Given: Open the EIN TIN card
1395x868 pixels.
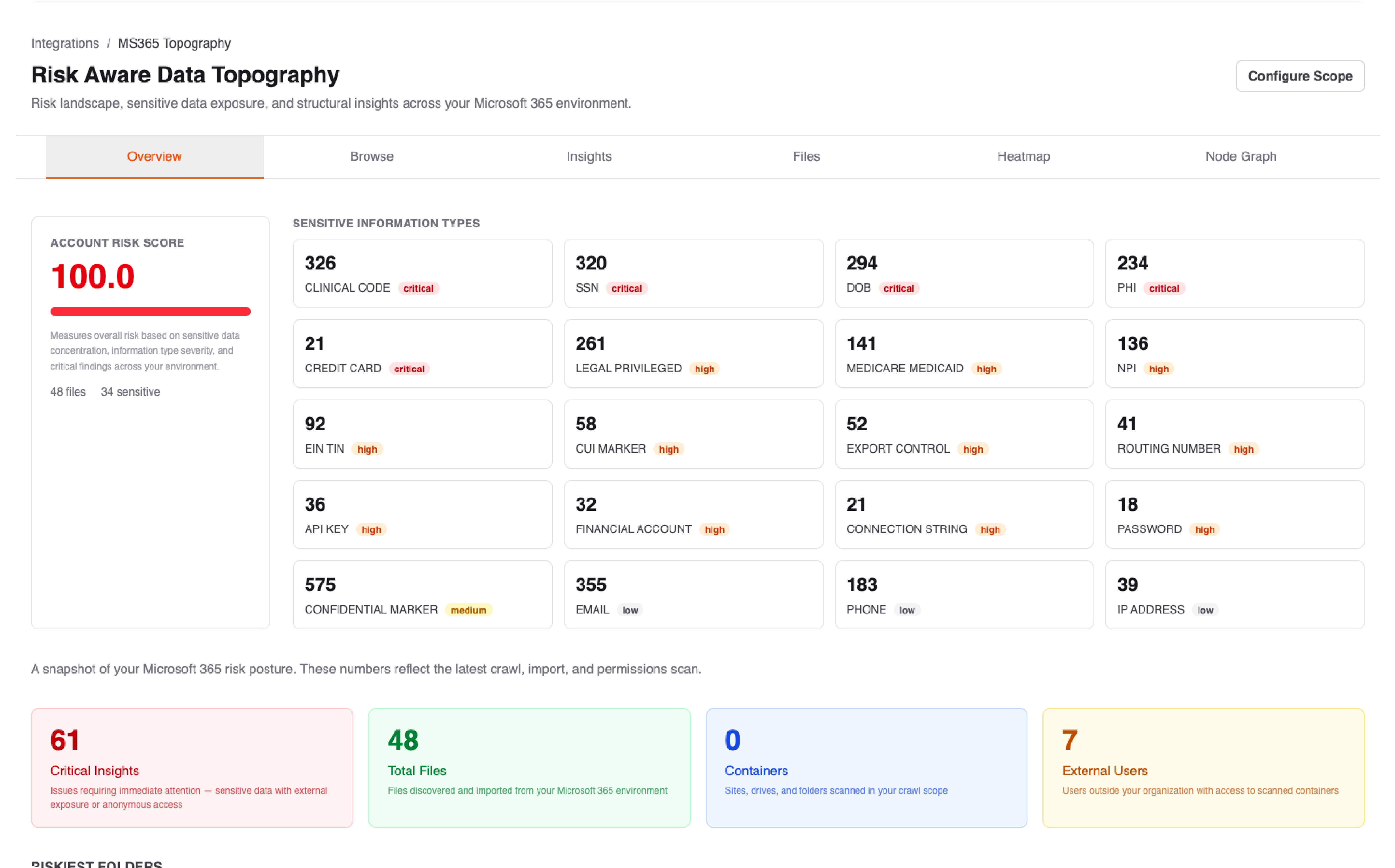Looking at the screenshot, I should [x=422, y=434].
